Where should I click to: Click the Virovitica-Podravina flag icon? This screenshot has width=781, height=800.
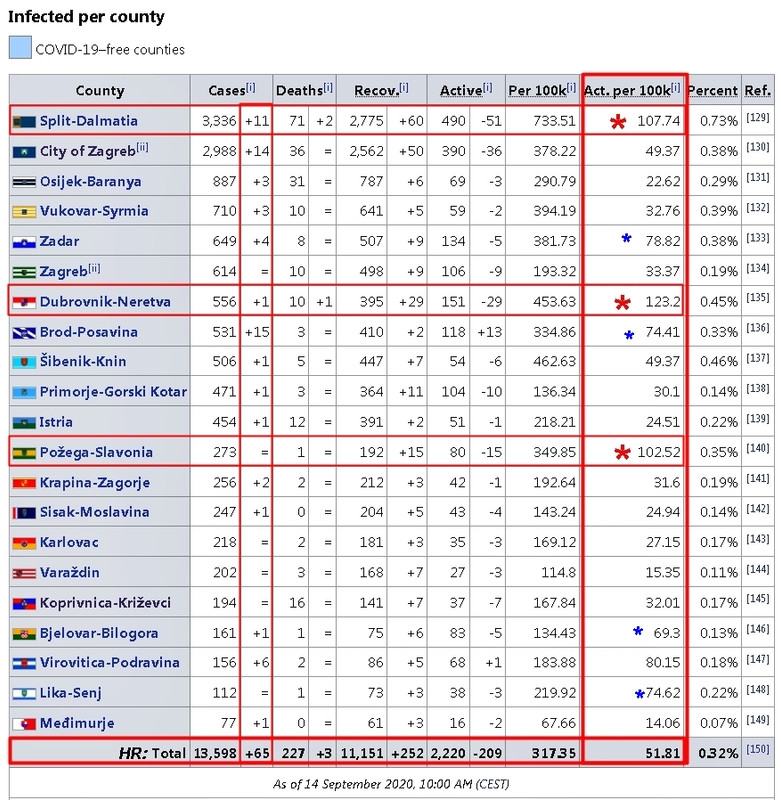pos(24,663)
